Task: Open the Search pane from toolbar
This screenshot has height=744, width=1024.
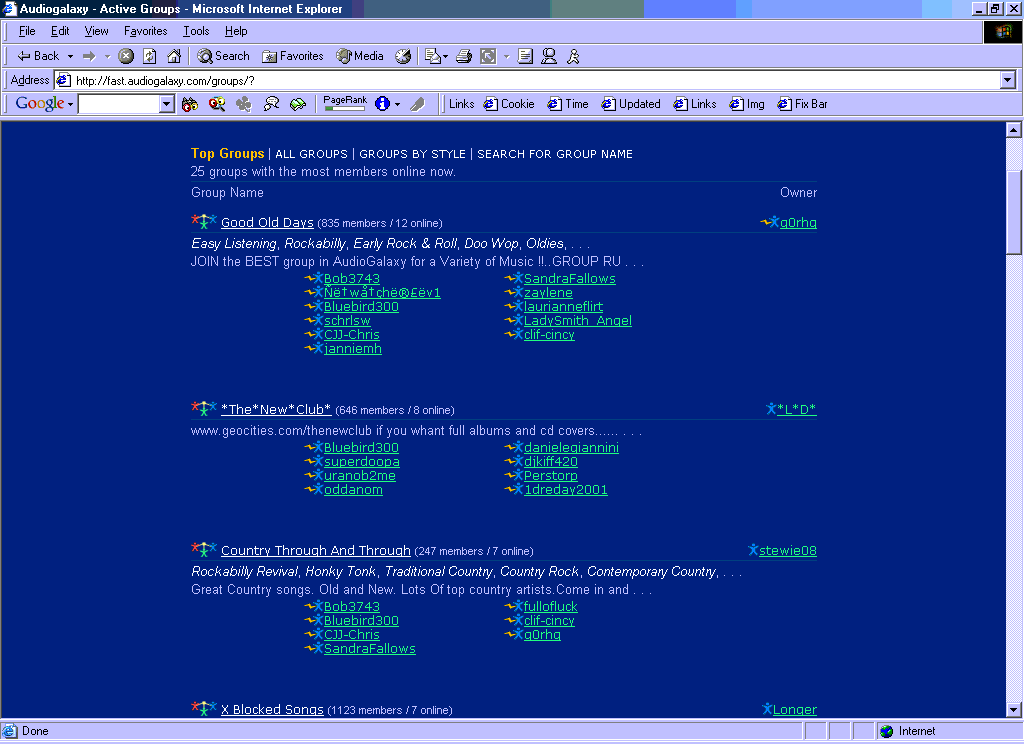Action: click(x=223, y=56)
